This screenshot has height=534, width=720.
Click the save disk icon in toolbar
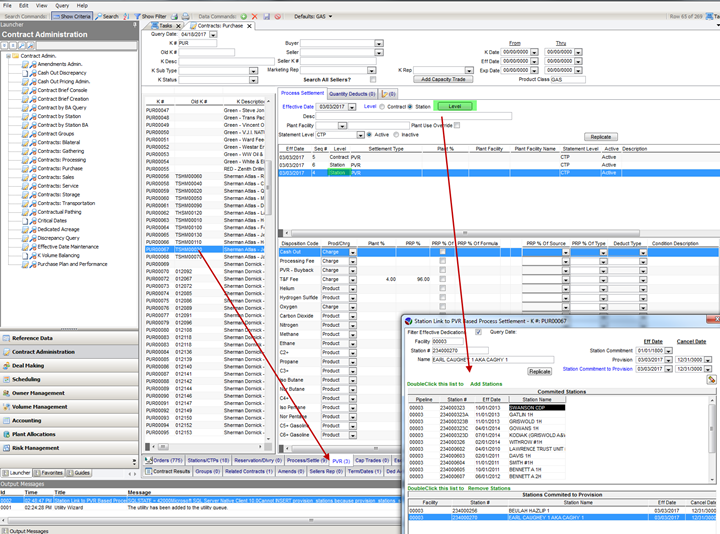tap(265, 17)
